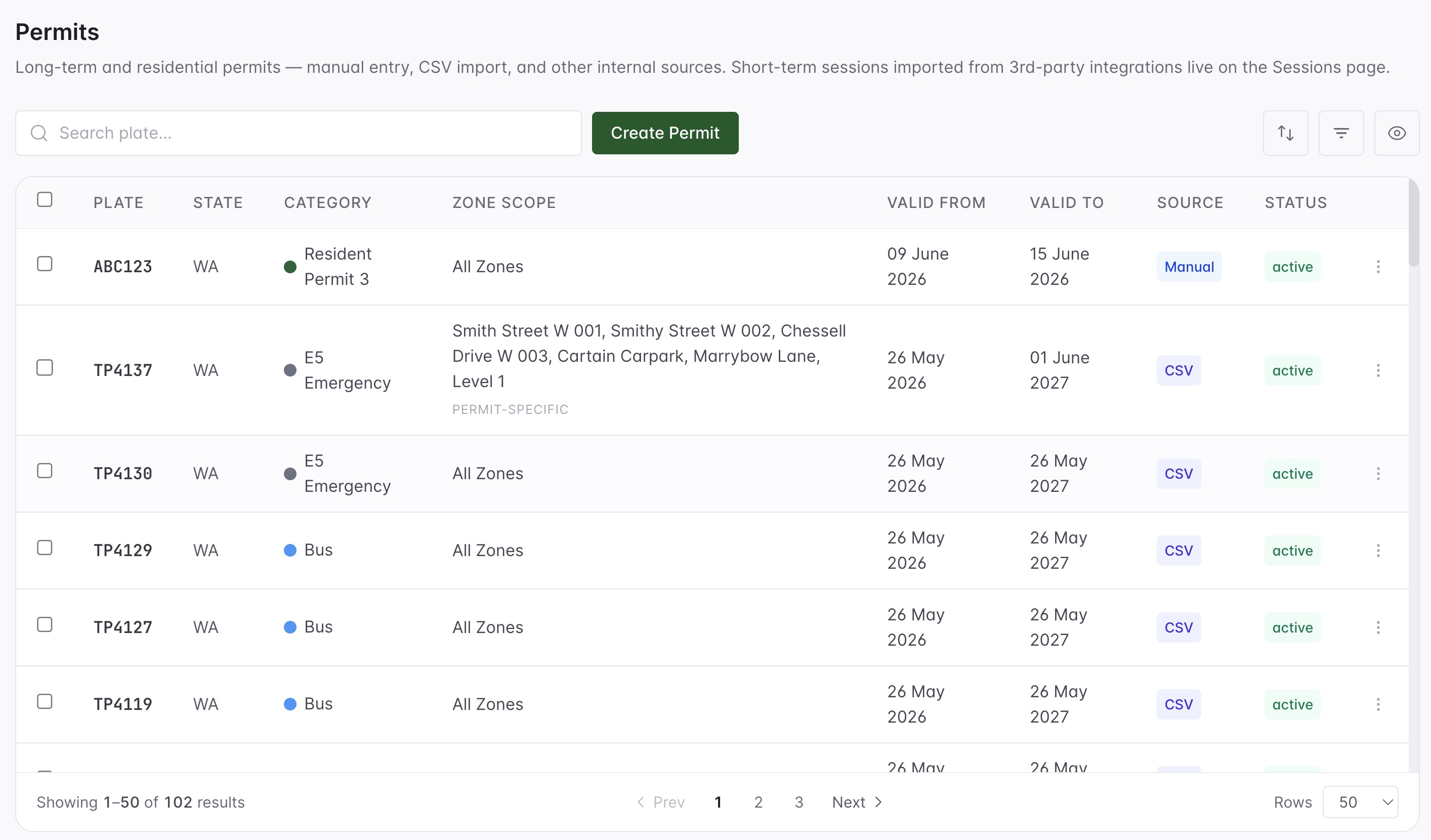Screen dimensions: 1431x840
Task: Jump to page 2
Action: tap(758, 802)
